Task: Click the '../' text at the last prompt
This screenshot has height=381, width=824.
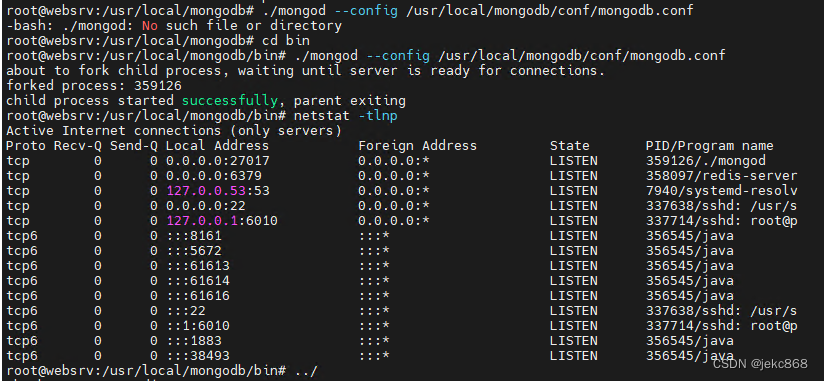Action: (306, 371)
